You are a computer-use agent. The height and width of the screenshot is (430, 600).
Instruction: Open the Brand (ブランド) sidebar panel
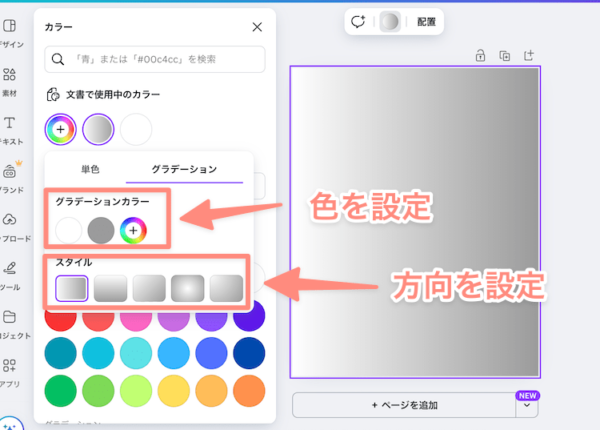tap(11, 178)
